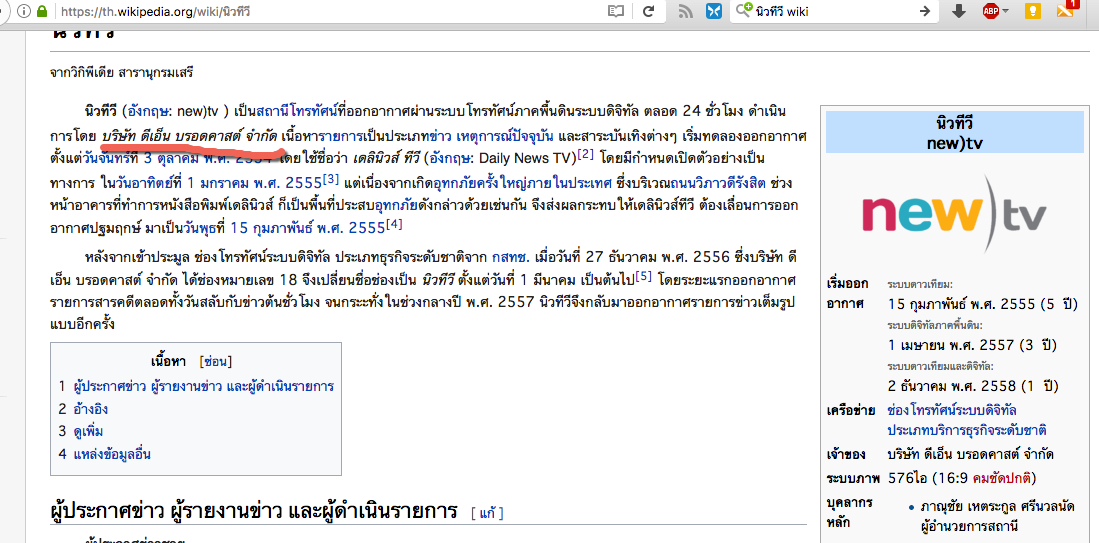Click infobox date 2 ธันวาคม พ.ศ. 2558
The image size is (1099, 543).
pyautogui.click(x=972, y=386)
